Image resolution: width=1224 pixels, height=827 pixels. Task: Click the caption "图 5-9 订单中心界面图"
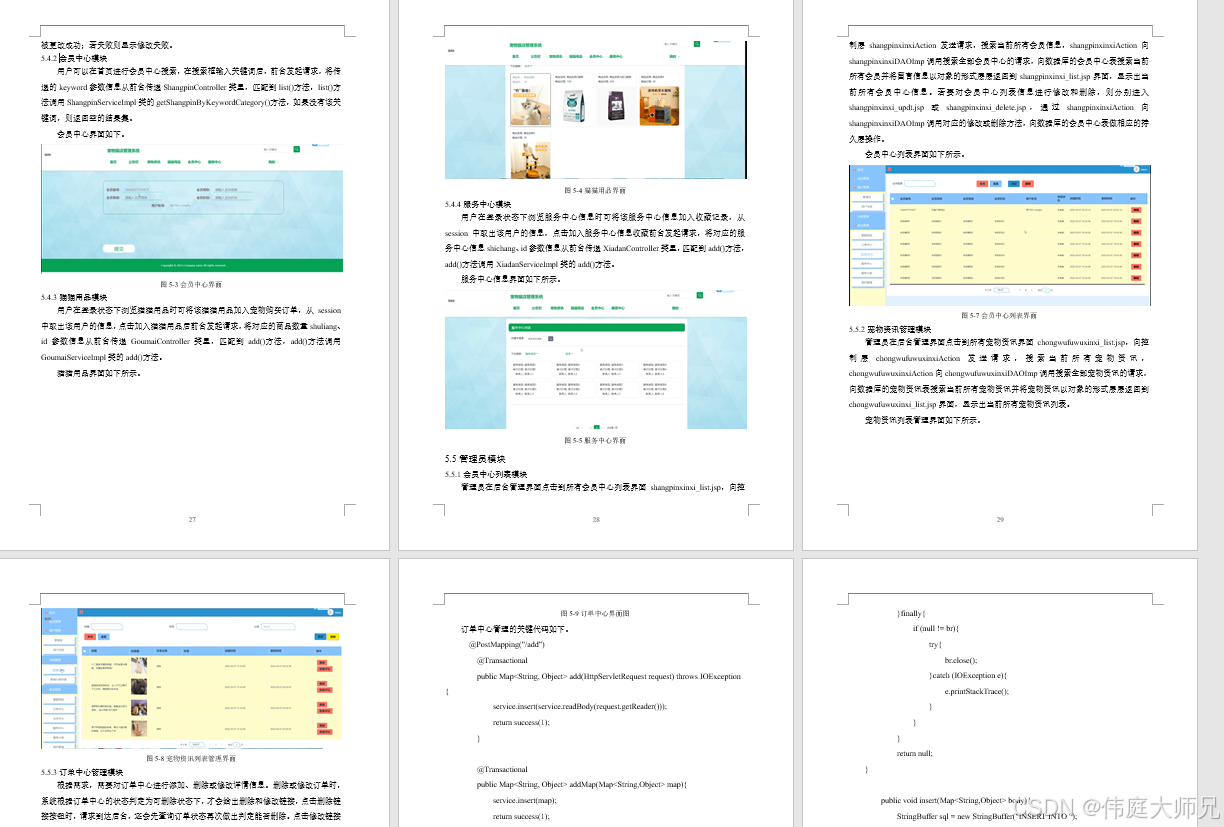pyautogui.click(x=596, y=613)
